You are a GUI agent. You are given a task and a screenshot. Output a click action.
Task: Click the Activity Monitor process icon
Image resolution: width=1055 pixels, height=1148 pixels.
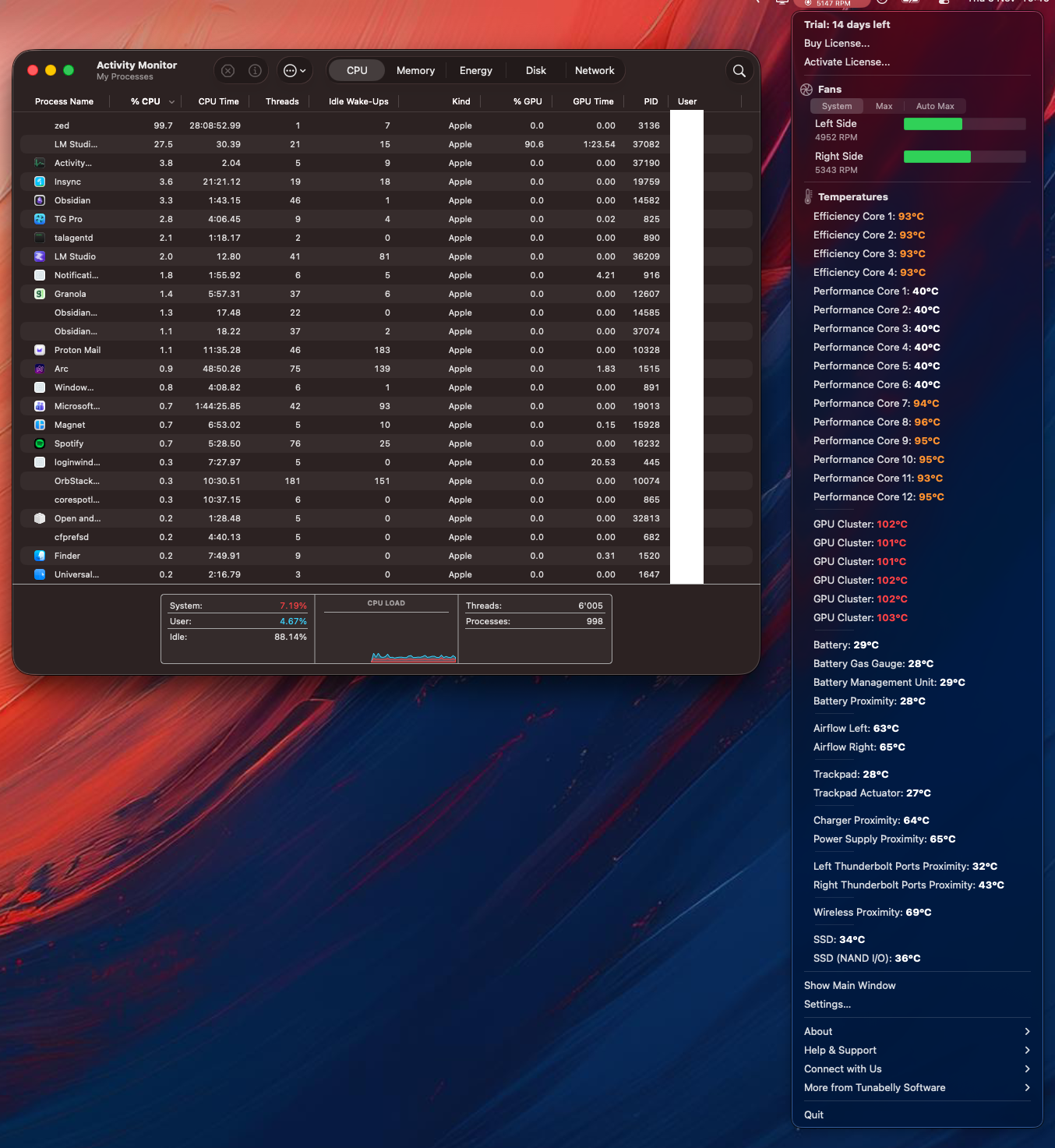point(40,163)
